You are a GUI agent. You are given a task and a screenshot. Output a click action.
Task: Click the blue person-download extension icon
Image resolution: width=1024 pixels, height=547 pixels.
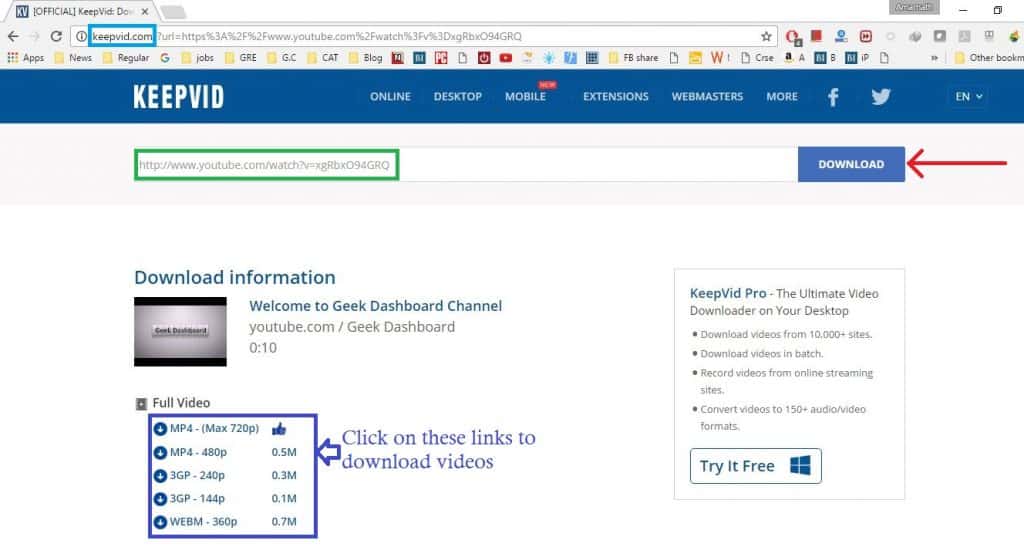pyautogui.click(x=841, y=36)
